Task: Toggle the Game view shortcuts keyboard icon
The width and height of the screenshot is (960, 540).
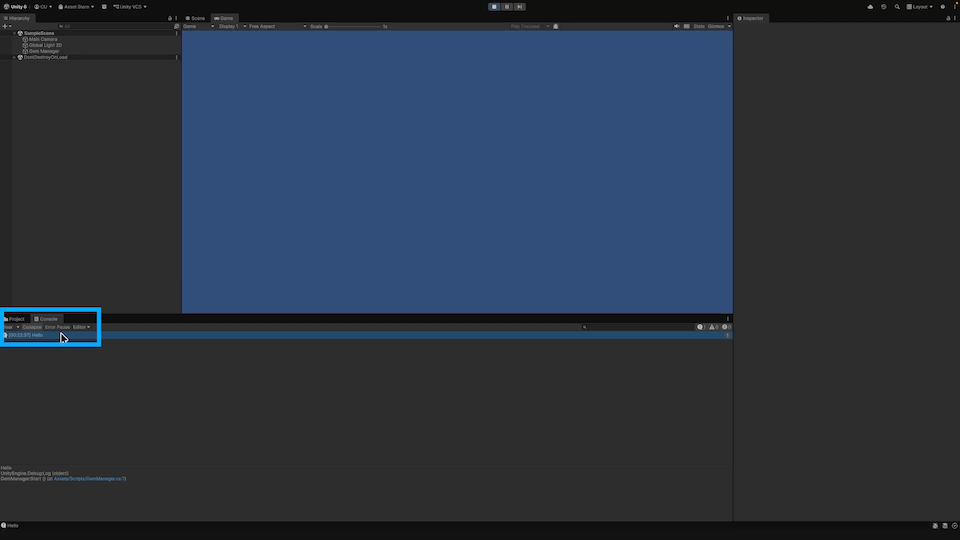Action: click(686, 26)
